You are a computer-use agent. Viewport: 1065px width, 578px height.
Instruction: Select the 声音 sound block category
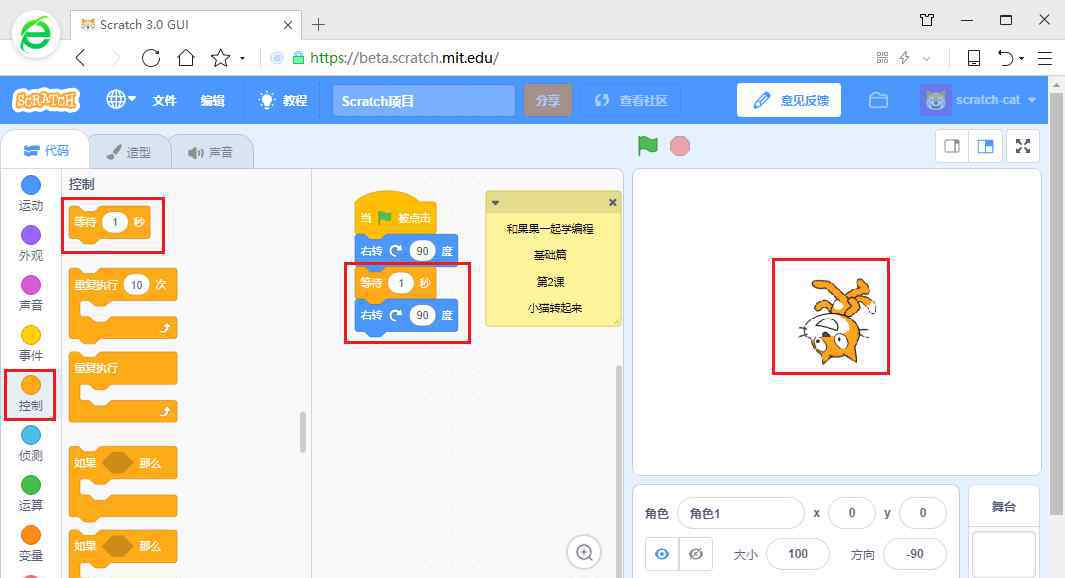[x=31, y=293]
